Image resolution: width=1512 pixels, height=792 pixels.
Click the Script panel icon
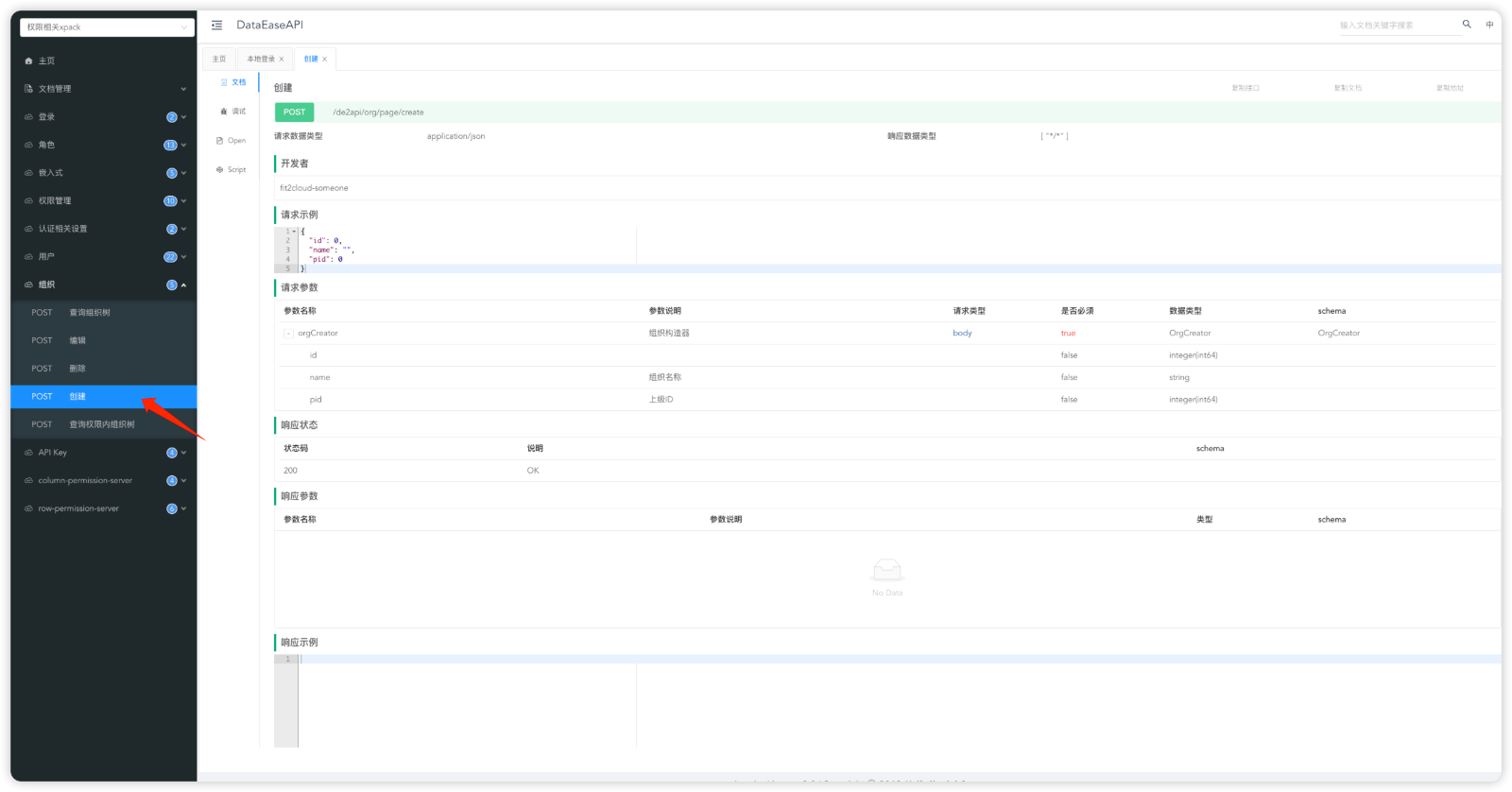click(x=219, y=170)
